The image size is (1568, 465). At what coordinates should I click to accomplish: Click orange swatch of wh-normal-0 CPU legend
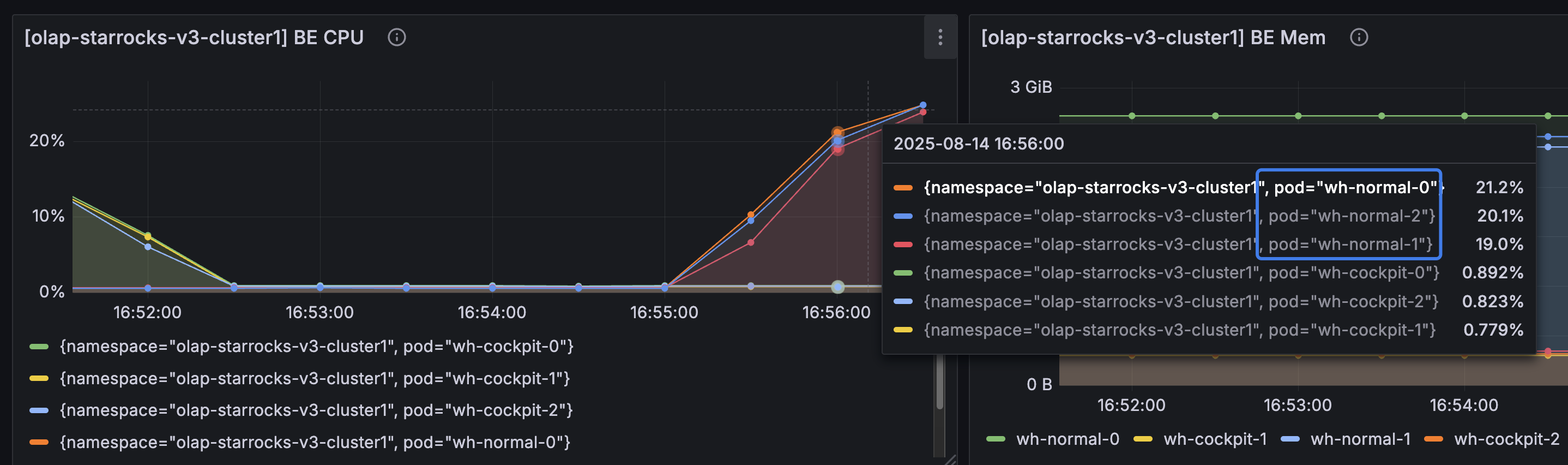point(39,442)
